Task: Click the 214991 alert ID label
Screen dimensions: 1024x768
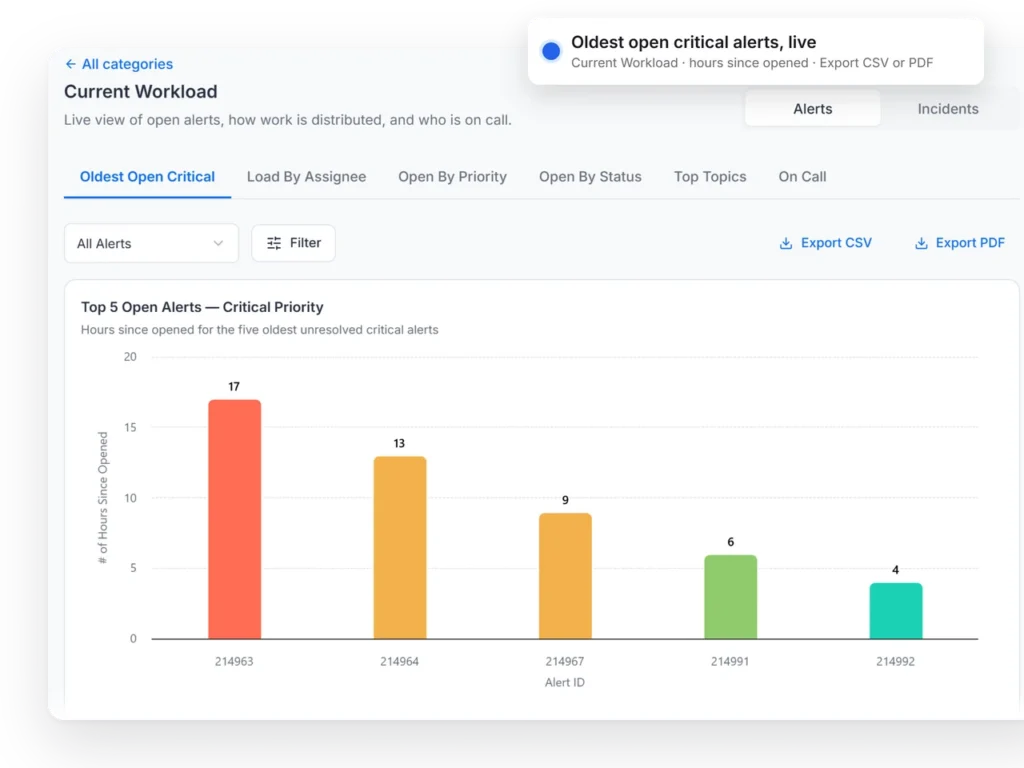Action: tap(729, 662)
